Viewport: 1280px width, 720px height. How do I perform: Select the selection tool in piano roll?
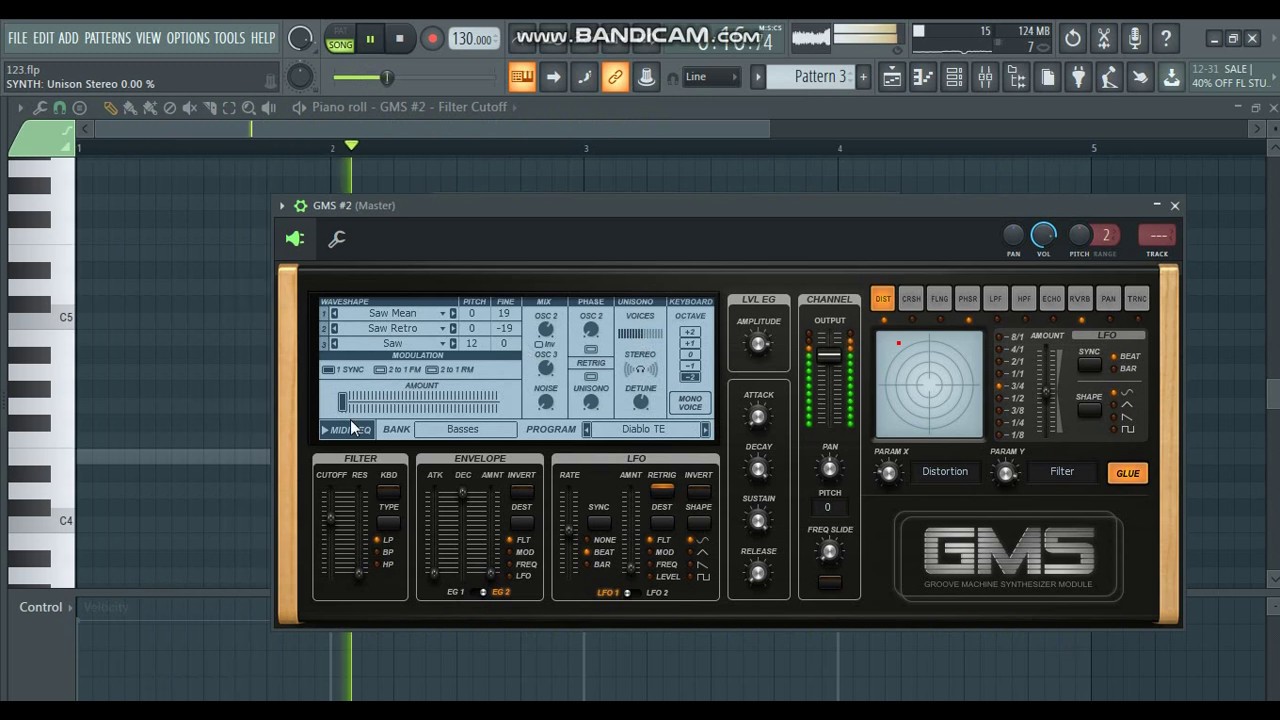coord(229,107)
